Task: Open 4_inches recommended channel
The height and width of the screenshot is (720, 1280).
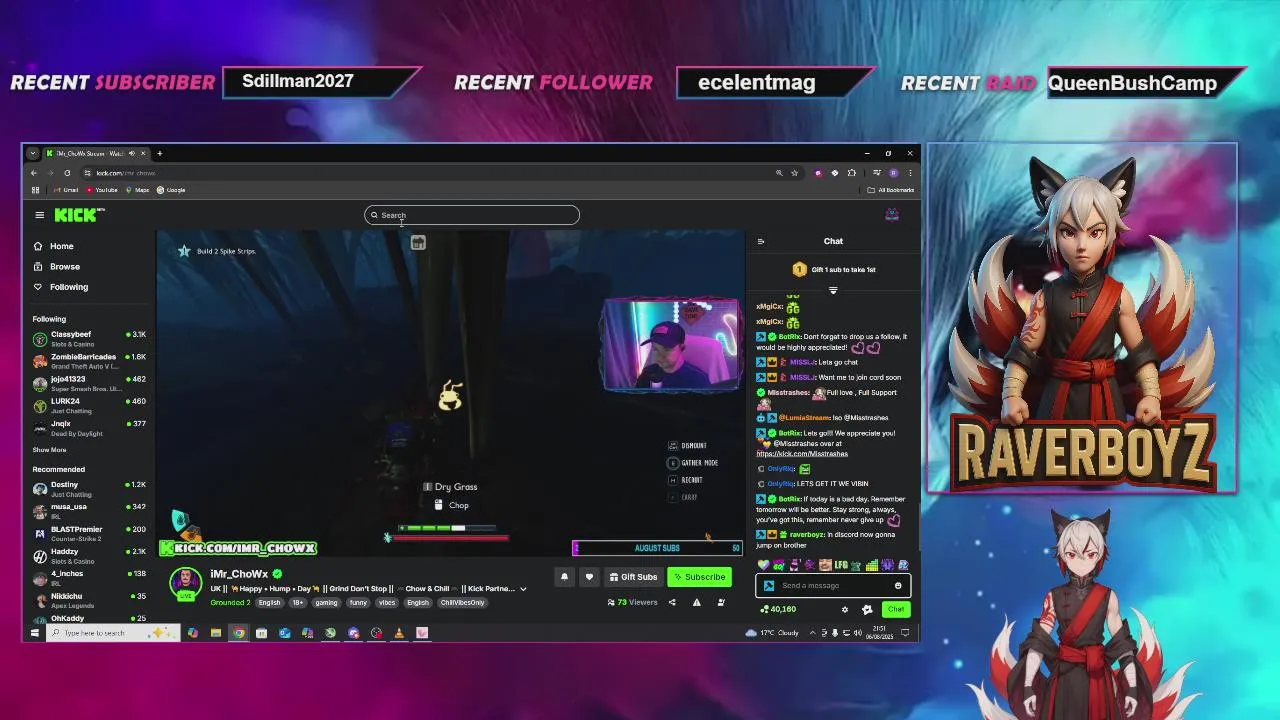Action: (89, 578)
